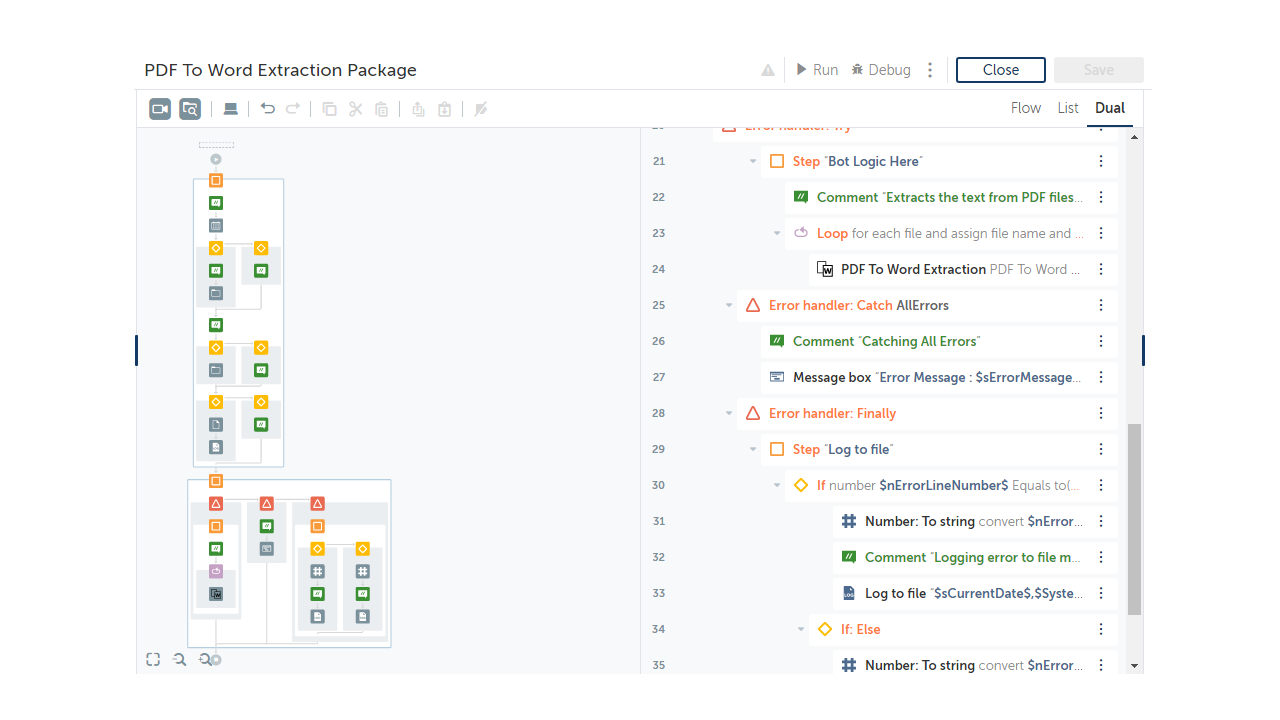
Task: Click the Debug bug icon
Action: [x=858, y=70]
